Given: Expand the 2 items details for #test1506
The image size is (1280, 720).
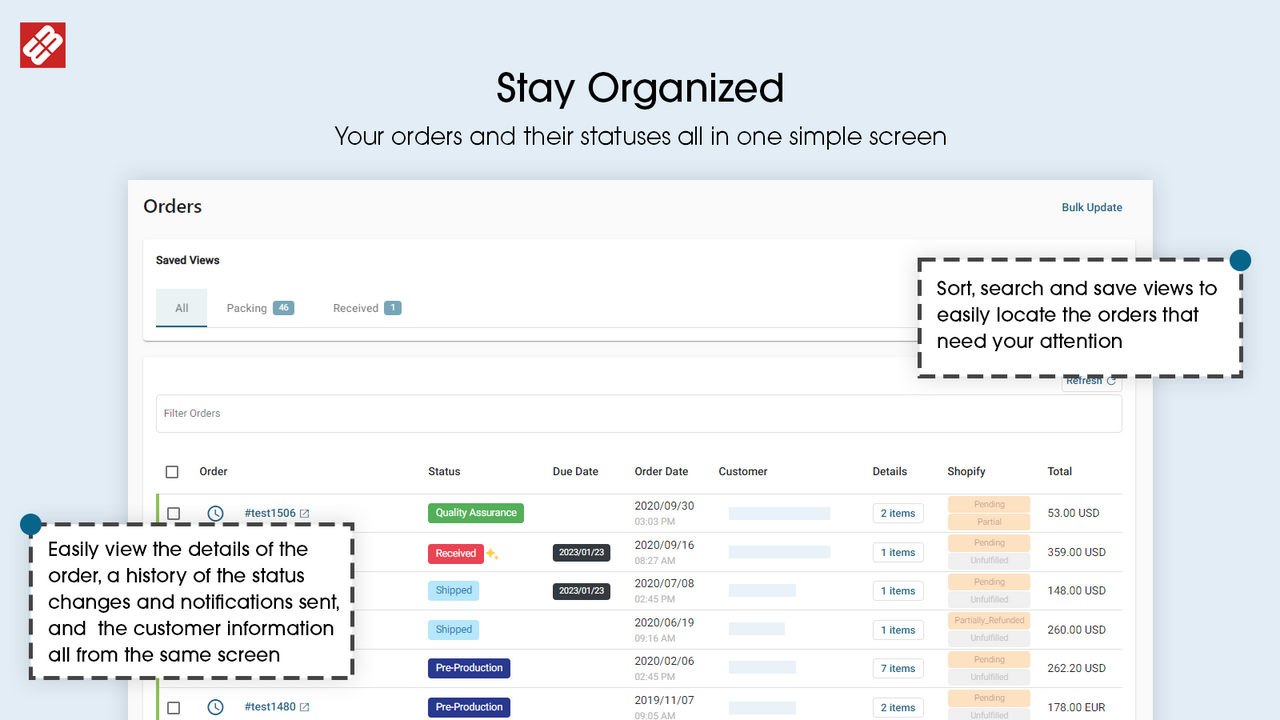Looking at the screenshot, I should point(897,513).
